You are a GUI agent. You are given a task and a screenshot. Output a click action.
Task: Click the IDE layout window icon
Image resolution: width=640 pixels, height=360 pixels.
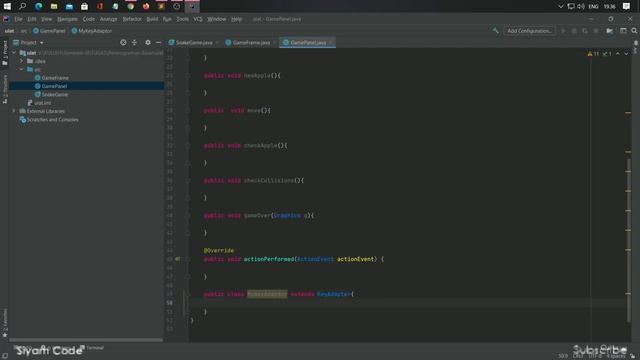pos(623,31)
